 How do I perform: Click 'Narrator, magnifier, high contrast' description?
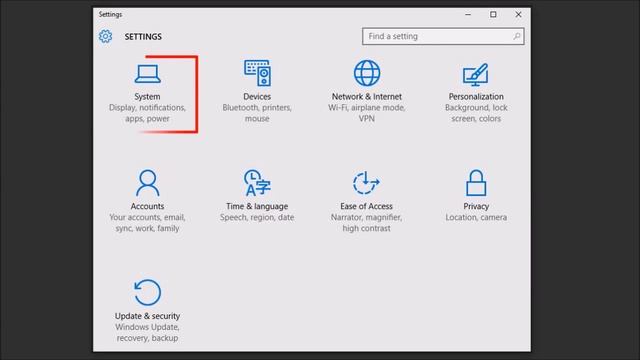point(367,223)
